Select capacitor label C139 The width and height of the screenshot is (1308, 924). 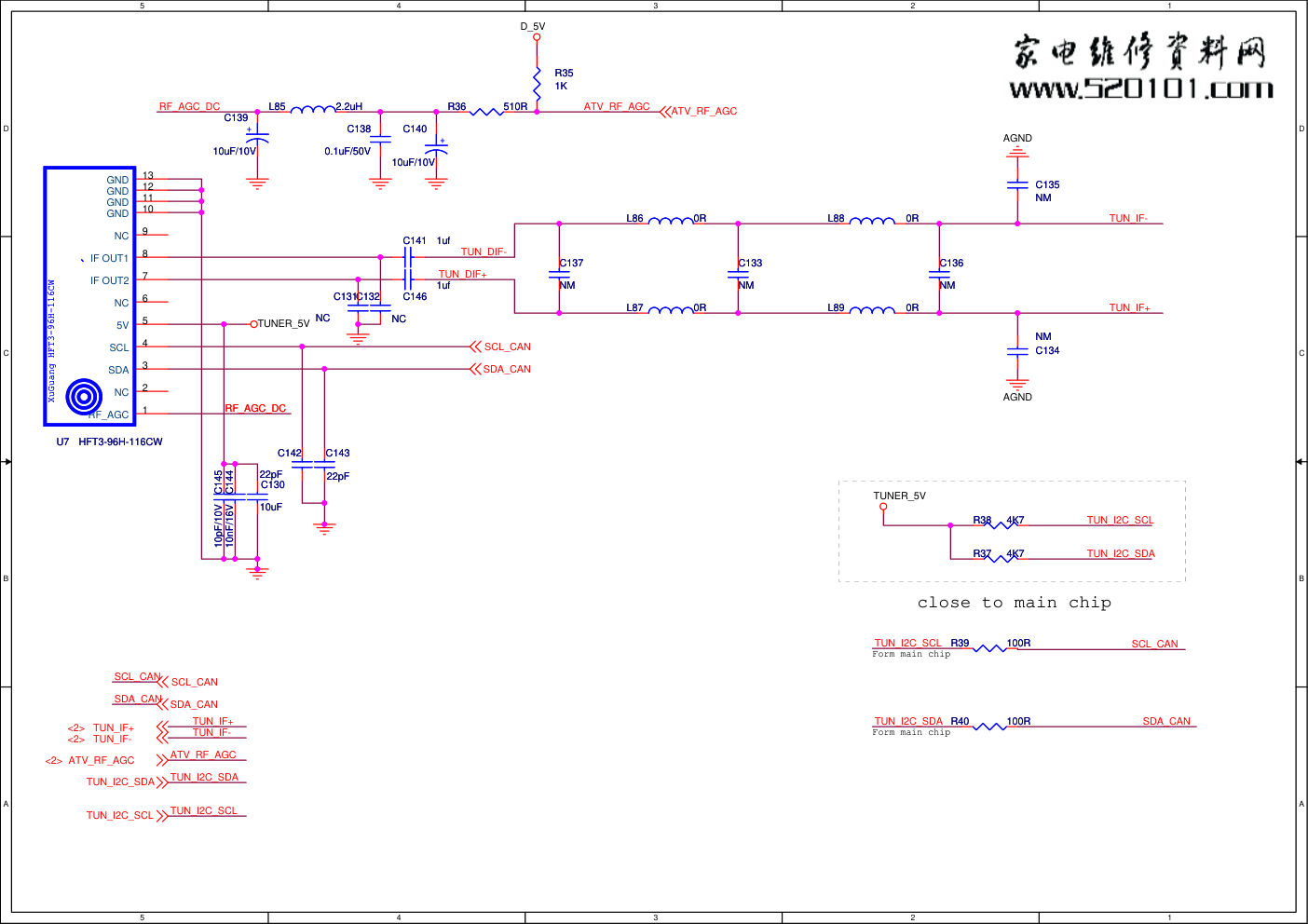236,117
